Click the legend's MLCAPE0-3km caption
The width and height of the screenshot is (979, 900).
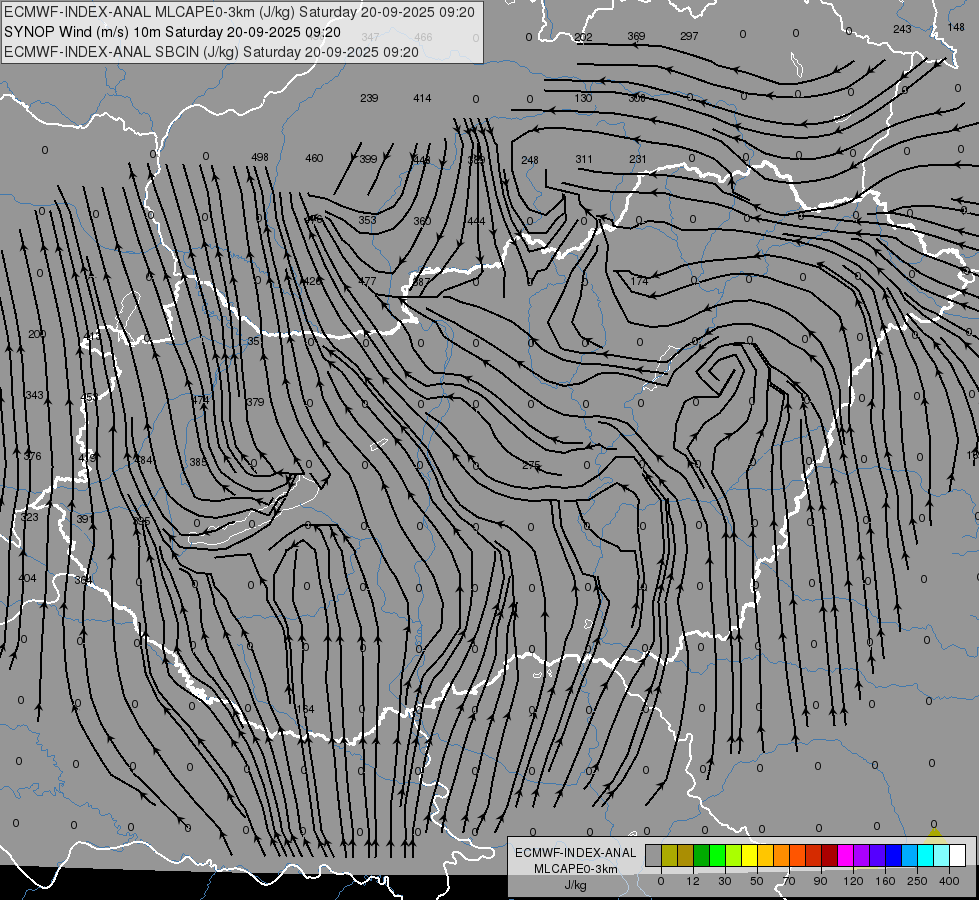(x=575, y=869)
